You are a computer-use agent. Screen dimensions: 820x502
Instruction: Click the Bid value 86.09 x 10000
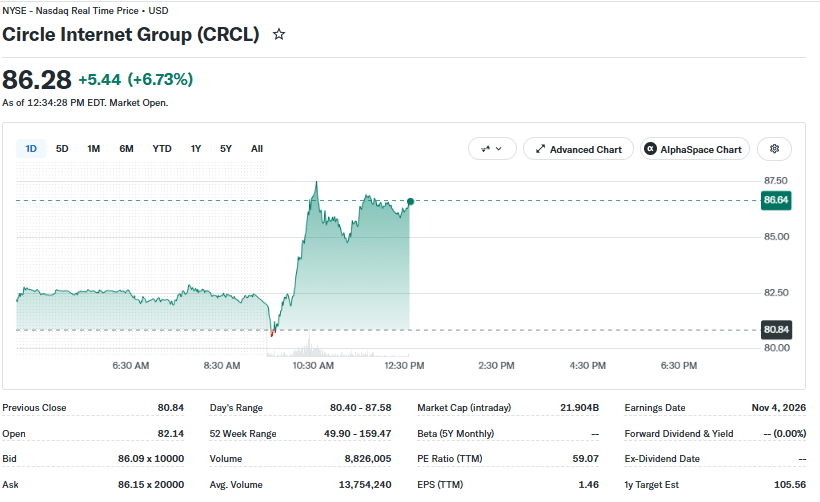[x=151, y=459]
